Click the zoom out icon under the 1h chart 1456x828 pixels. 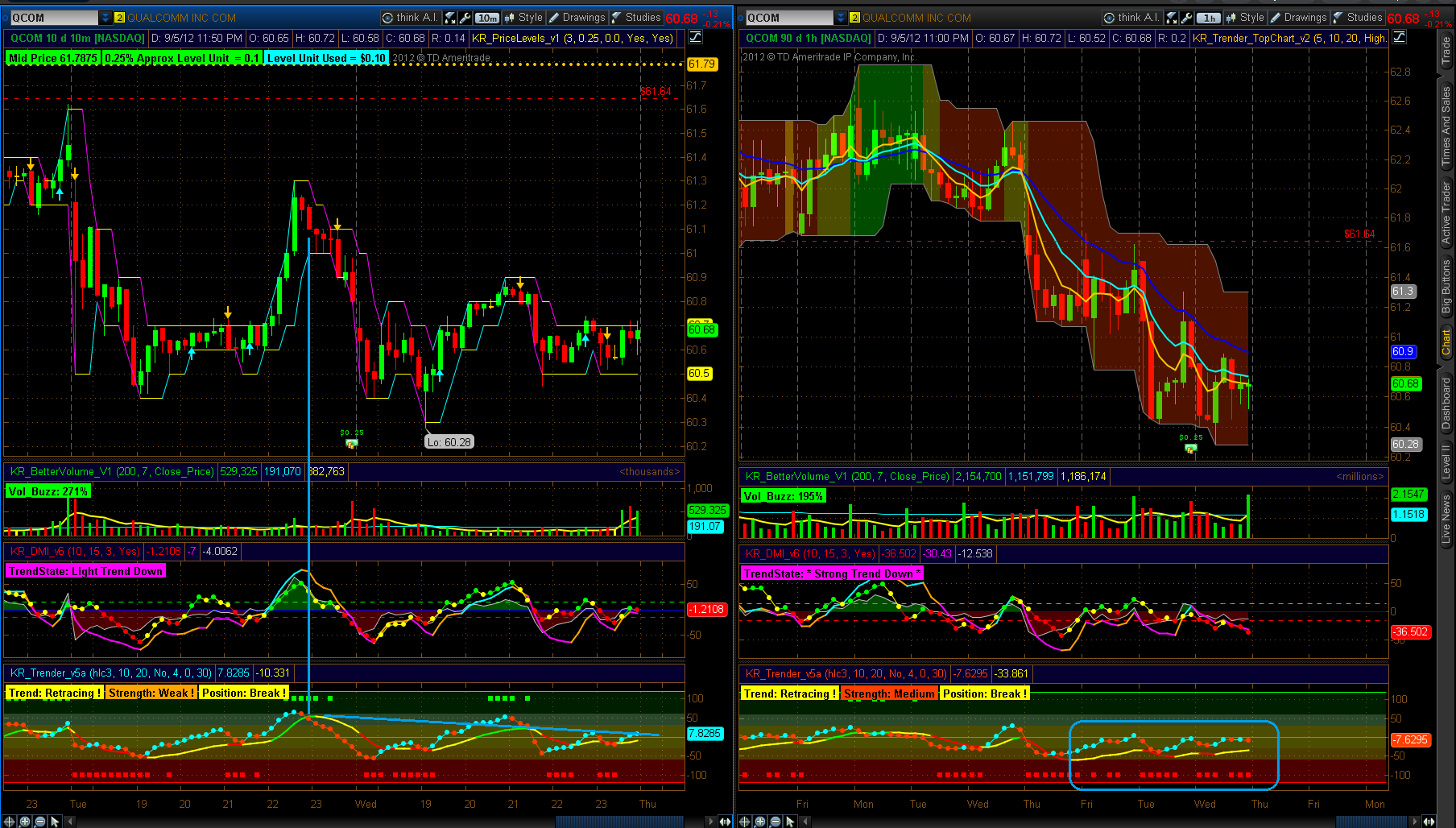pos(775,822)
